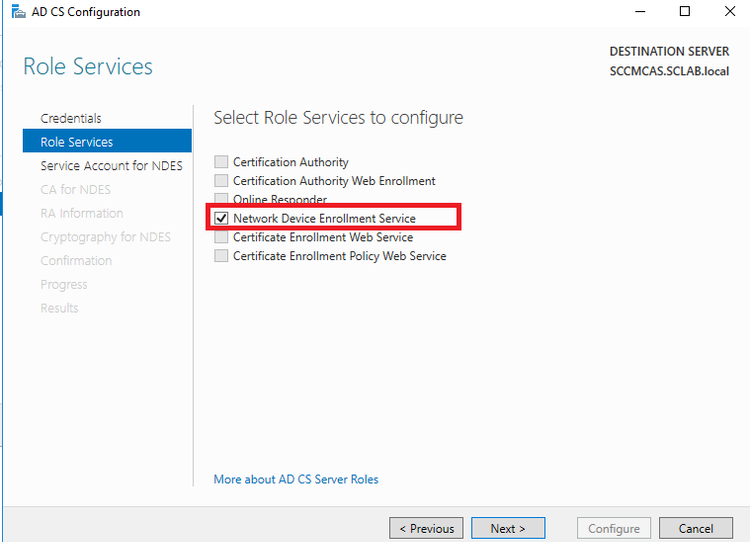Viewport: 750px width, 542px height.
Task: Open Cryptography for NDES step
Action: [x=105, y=237]
